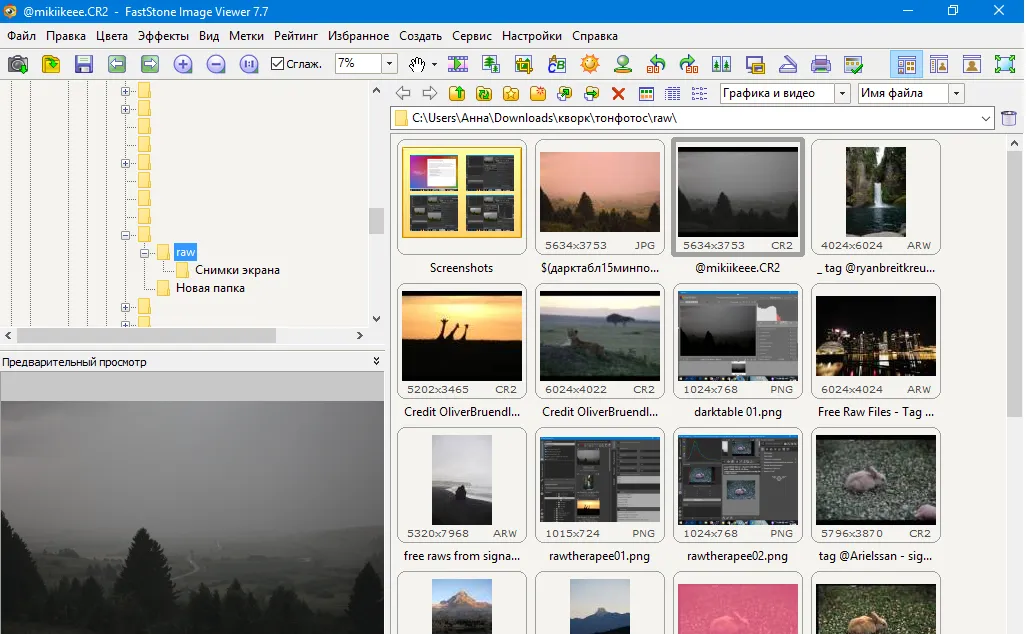Switch to windowed single image view
Screen dimensions: 1026x634
[972, 64]
